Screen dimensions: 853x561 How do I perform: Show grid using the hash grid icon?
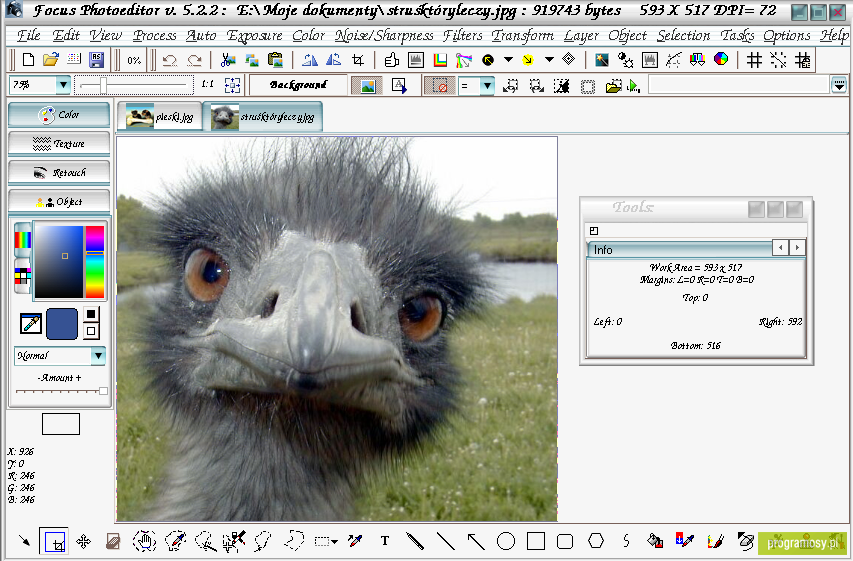tap(754, 60)
